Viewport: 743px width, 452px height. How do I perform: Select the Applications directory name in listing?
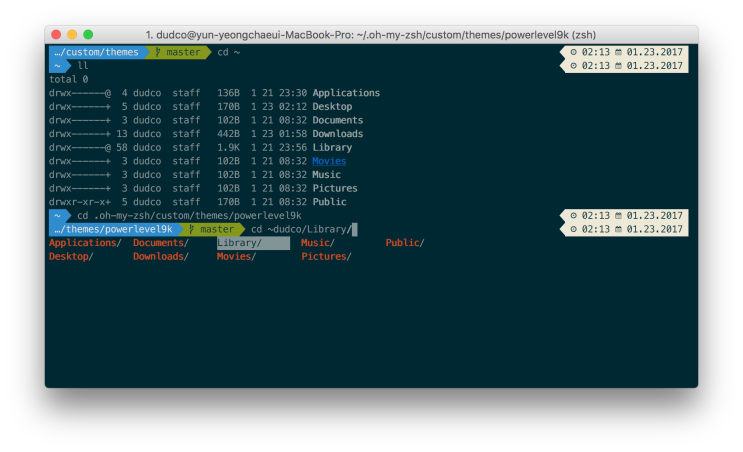click(346, 93)
